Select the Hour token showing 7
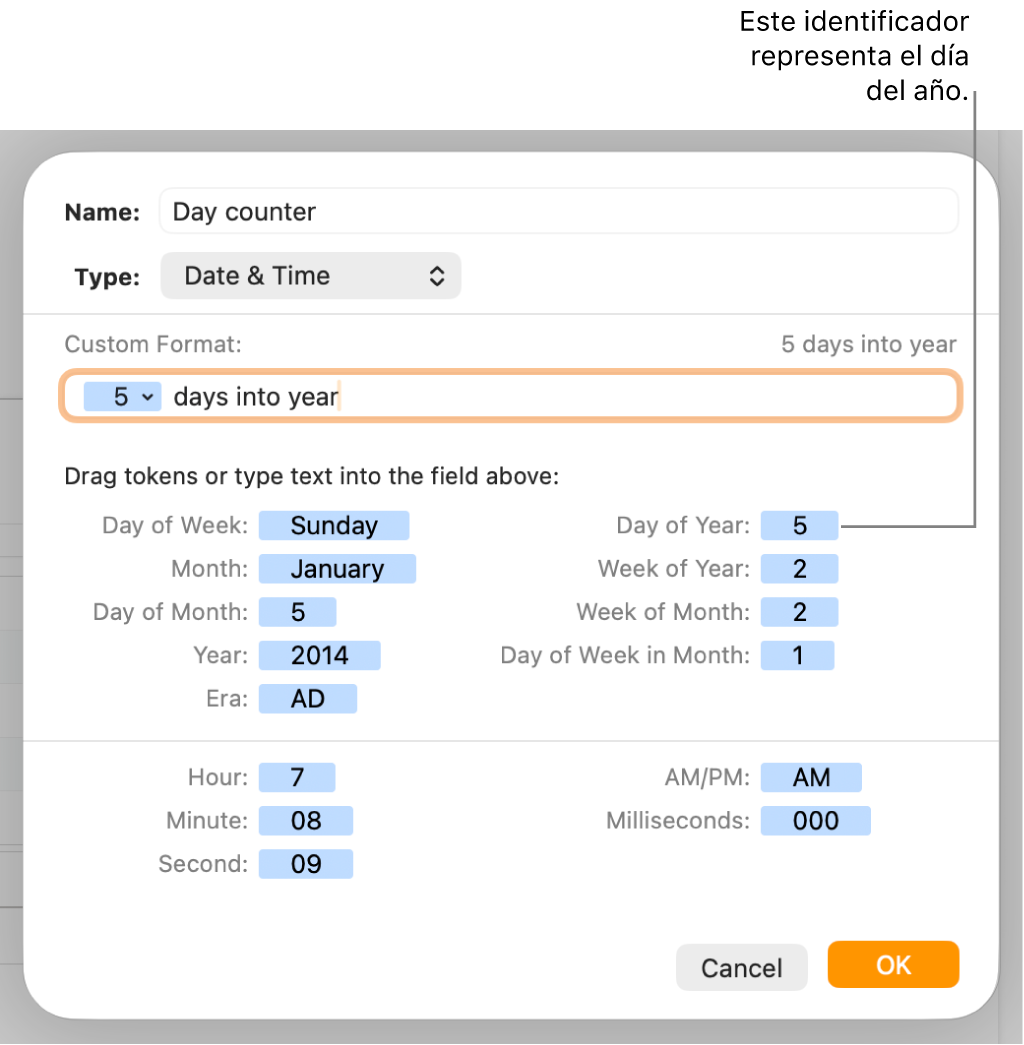This screenshot has width=1024, height=1045. pyautogui.click(x=297, y=777)
